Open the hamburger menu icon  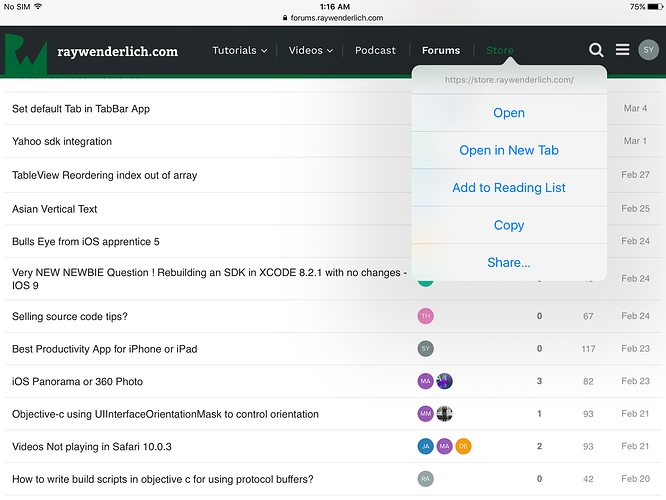pos(622,50)
